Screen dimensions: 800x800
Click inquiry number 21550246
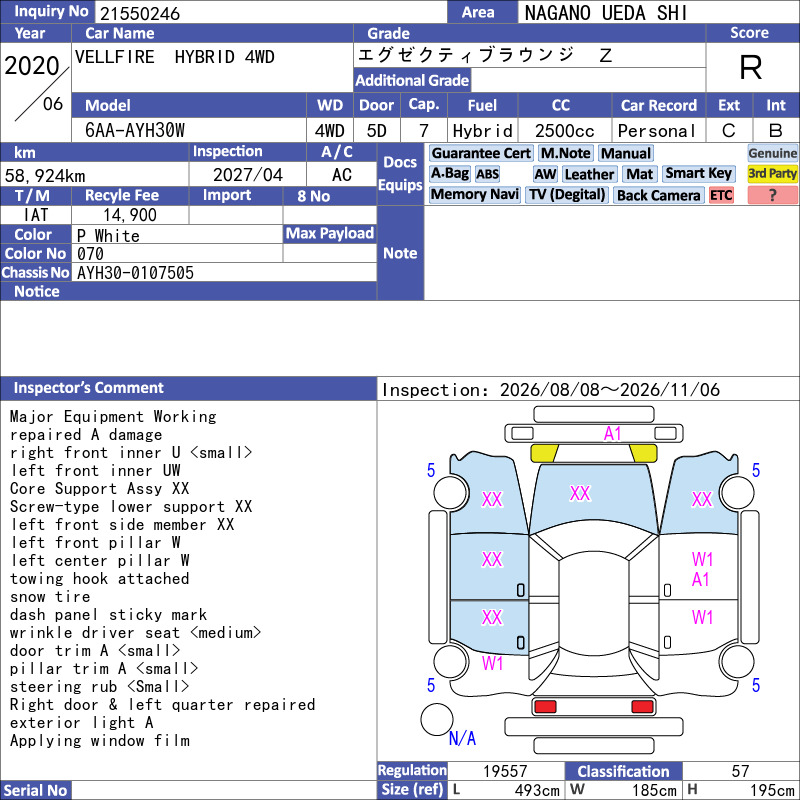point(140,13)
